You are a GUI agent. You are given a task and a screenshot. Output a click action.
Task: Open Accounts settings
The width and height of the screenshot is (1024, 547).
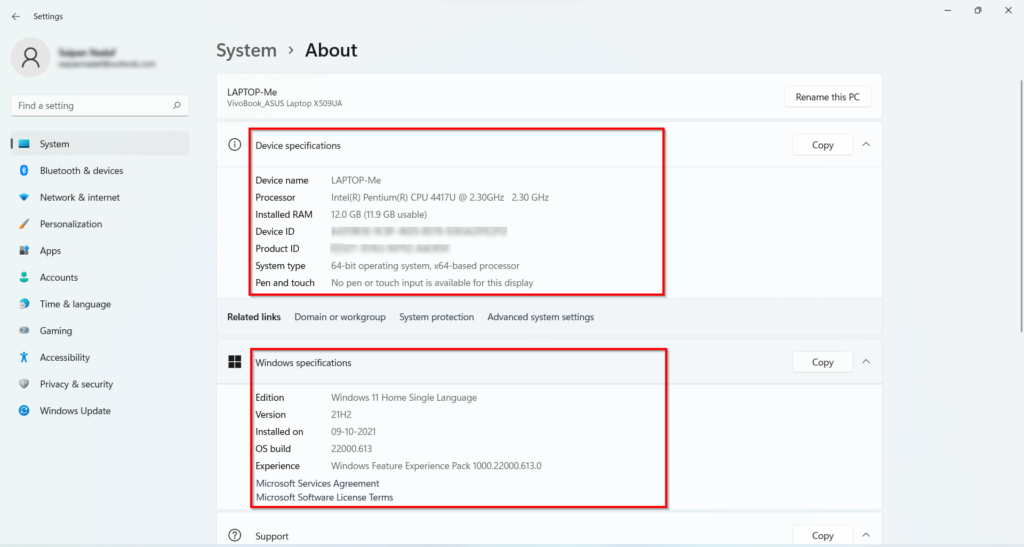[x=100, y=277]
